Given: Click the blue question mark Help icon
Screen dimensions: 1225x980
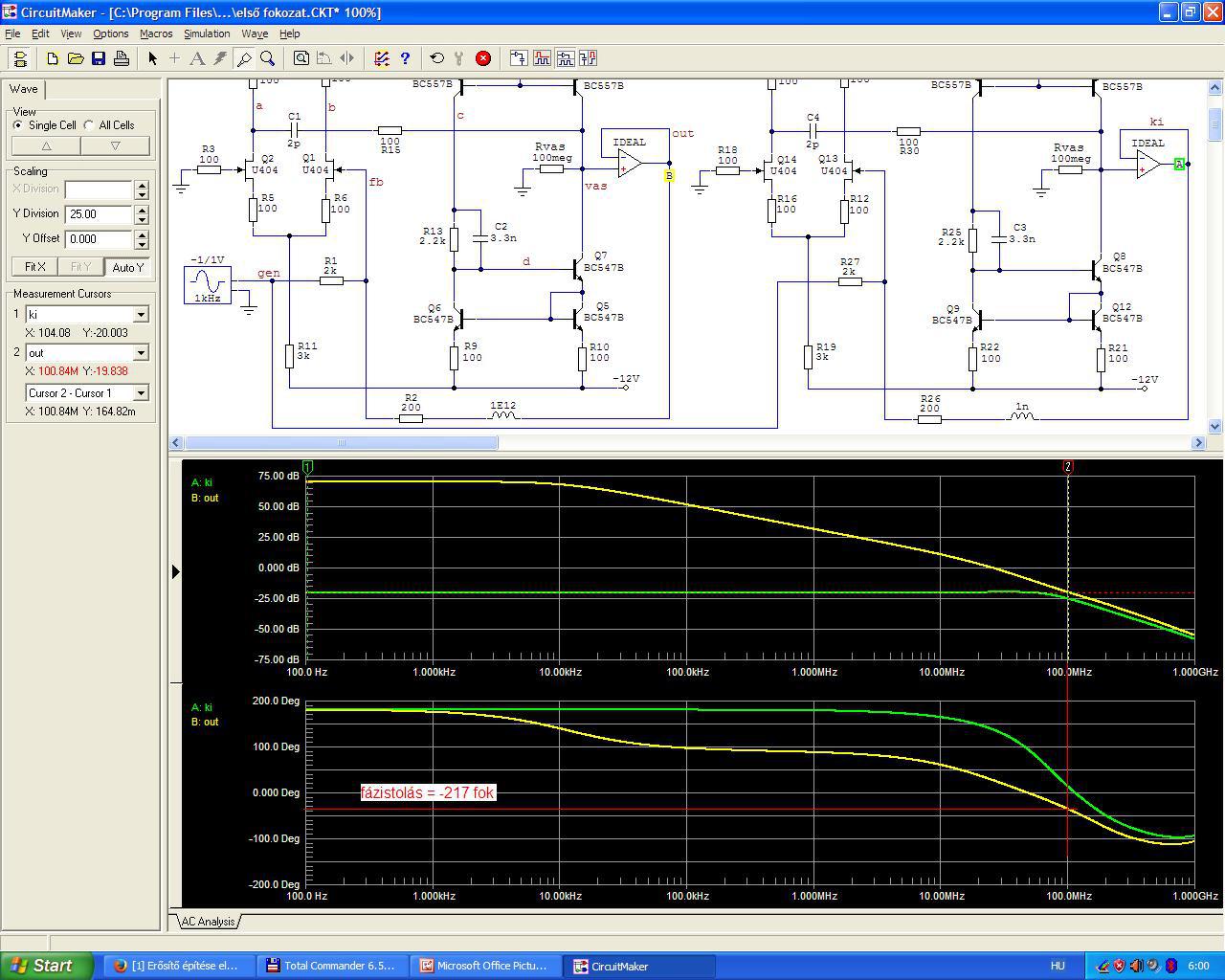Looking at the screenshot, I should pyautogui.click(x=405, y=58).
